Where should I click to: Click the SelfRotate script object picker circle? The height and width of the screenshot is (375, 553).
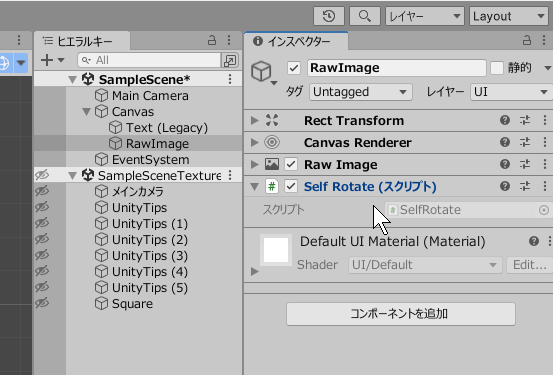coord(544,210)
